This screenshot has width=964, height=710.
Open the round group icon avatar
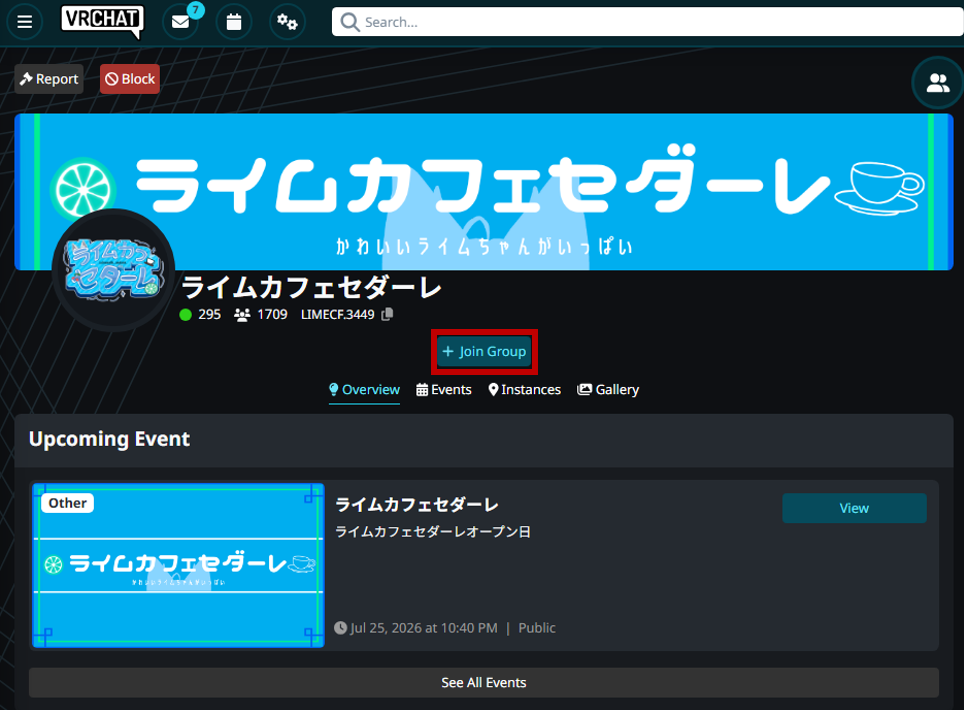(x=114, y=270)
